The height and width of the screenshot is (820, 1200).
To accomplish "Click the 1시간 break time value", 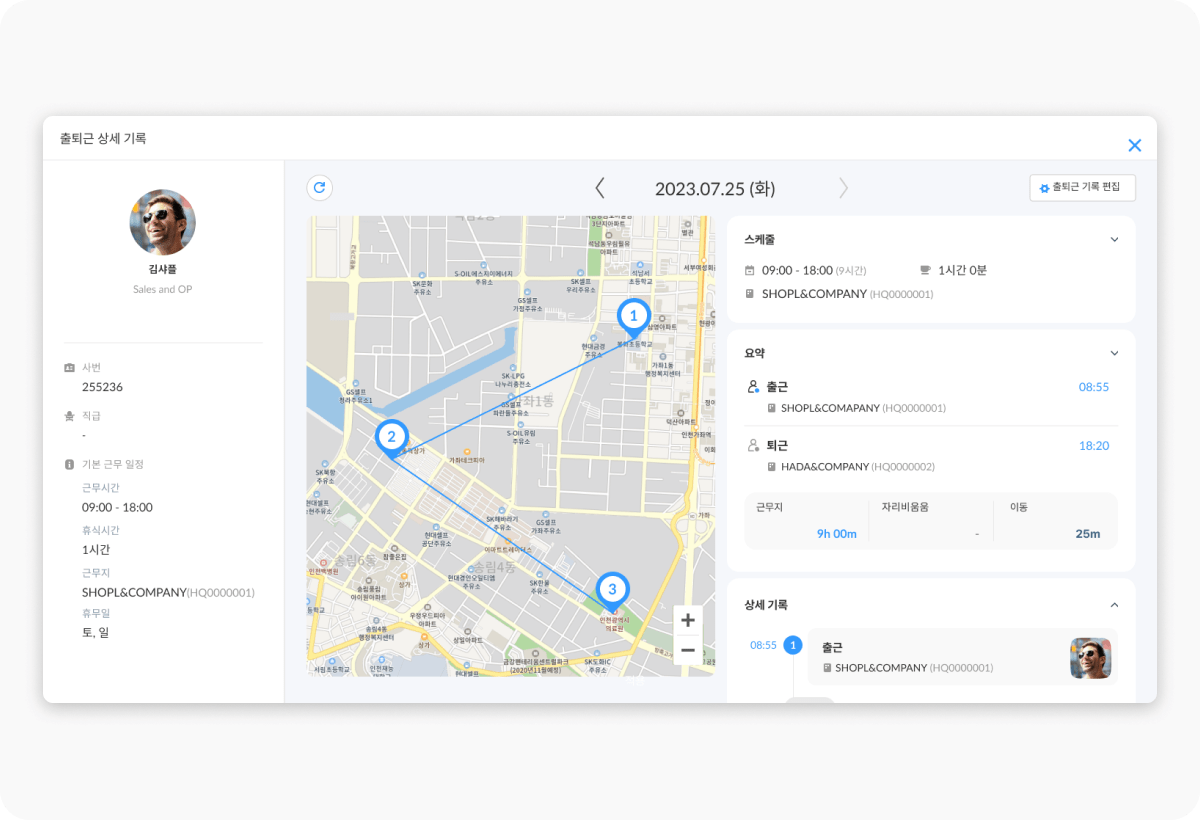I will point(96,549).
